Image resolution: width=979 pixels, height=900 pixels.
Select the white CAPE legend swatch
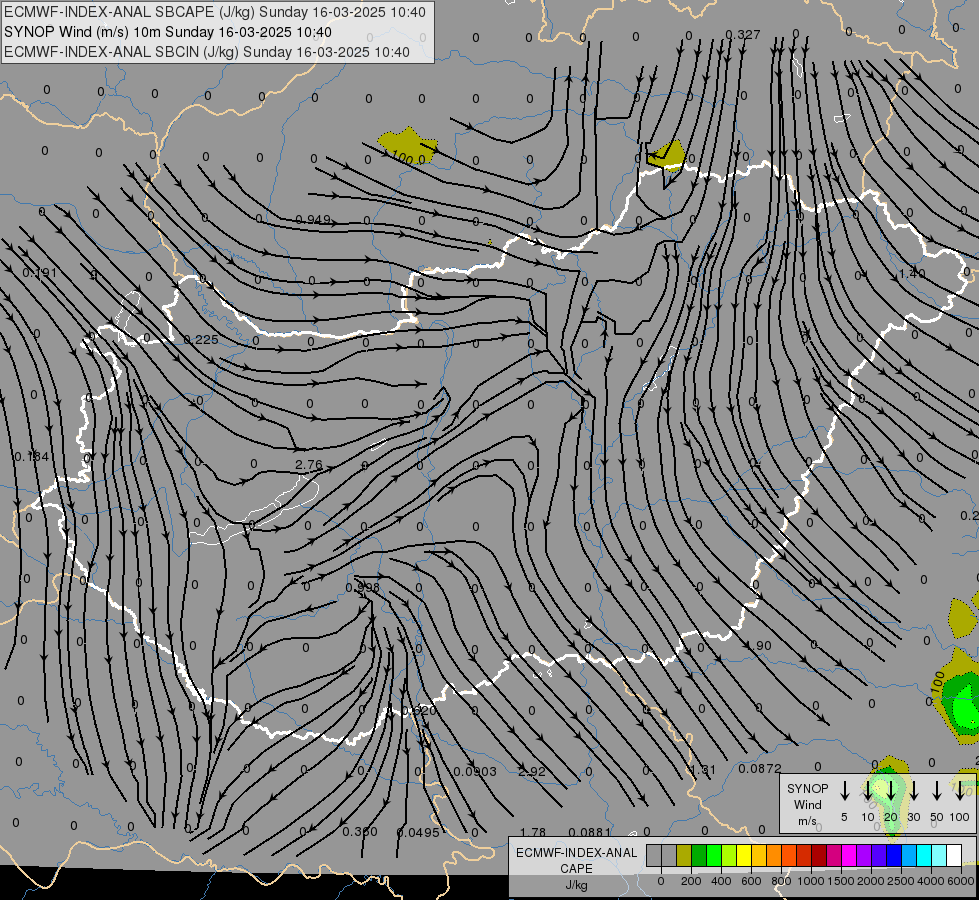[955, 855]
